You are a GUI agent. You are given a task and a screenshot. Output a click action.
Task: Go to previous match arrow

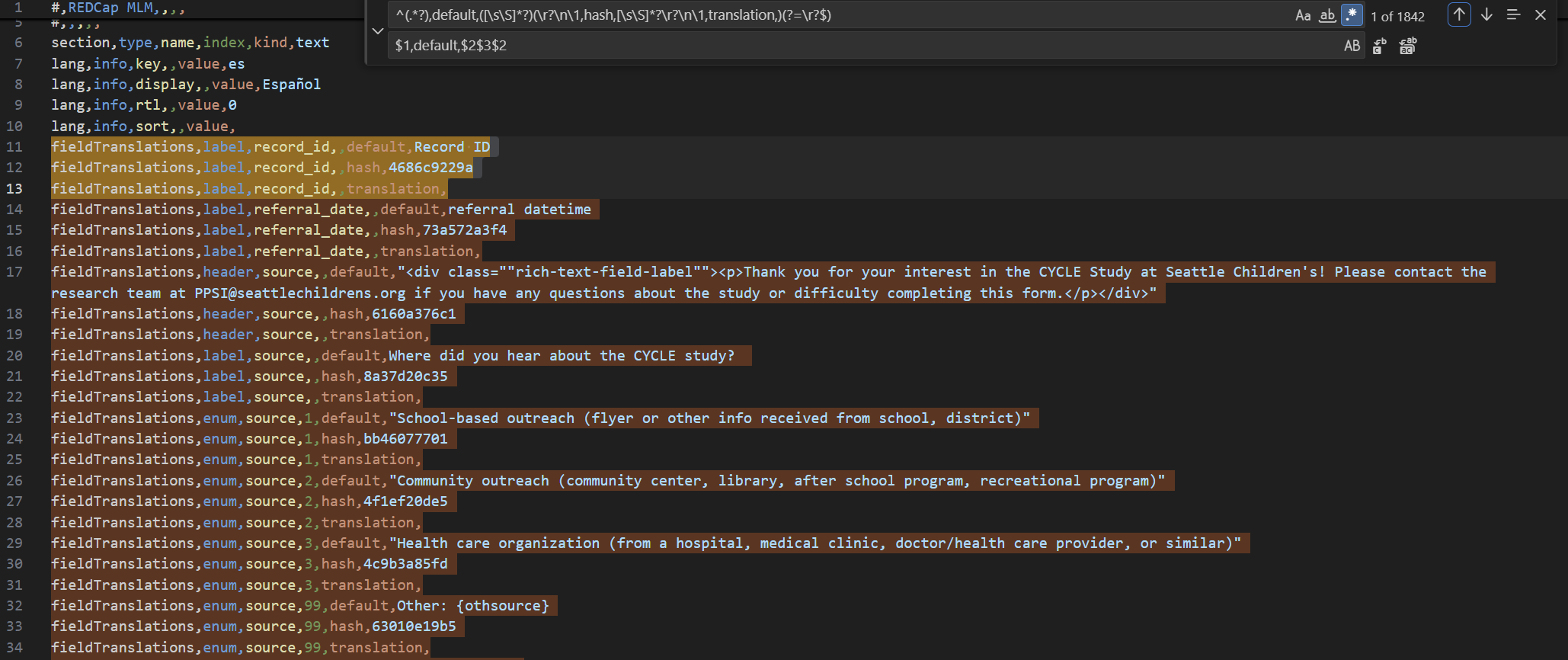(x=1459, y=15)
